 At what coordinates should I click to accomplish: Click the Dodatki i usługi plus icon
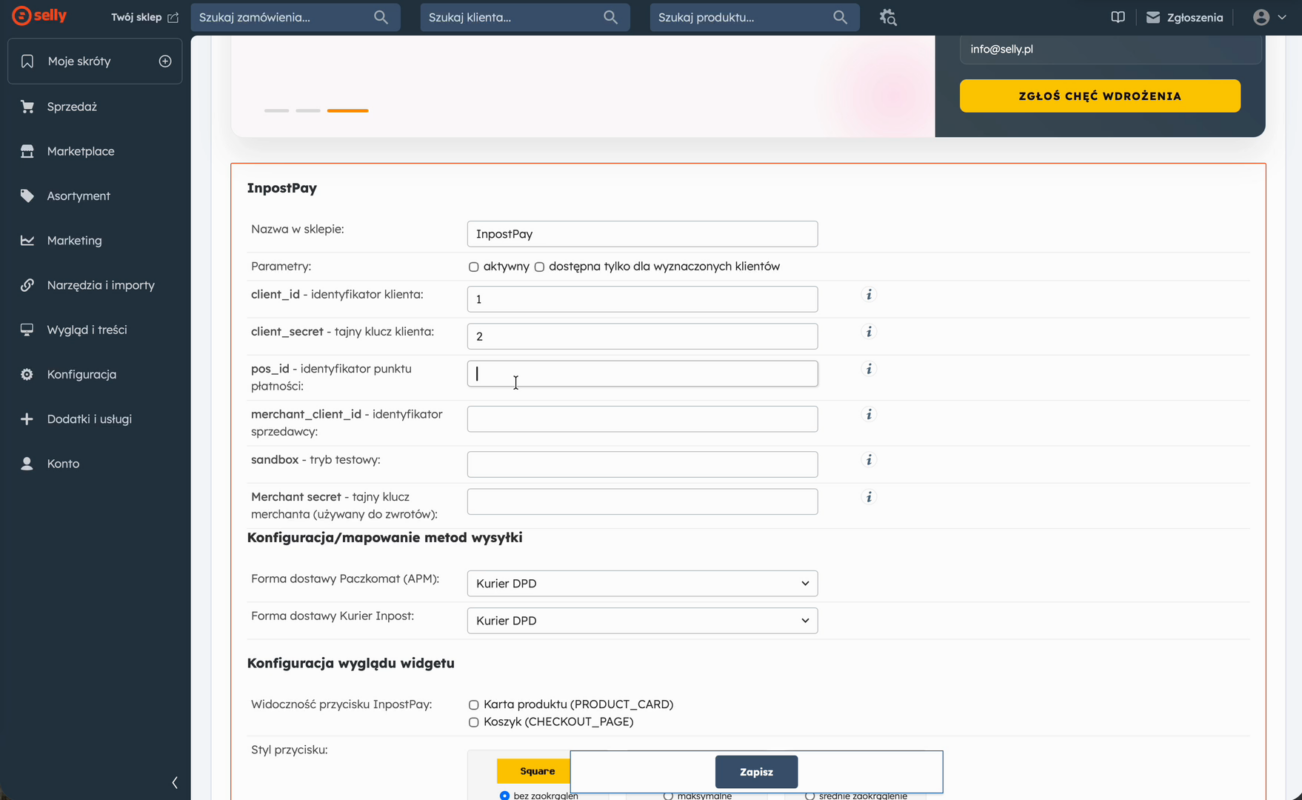(27, 419)
